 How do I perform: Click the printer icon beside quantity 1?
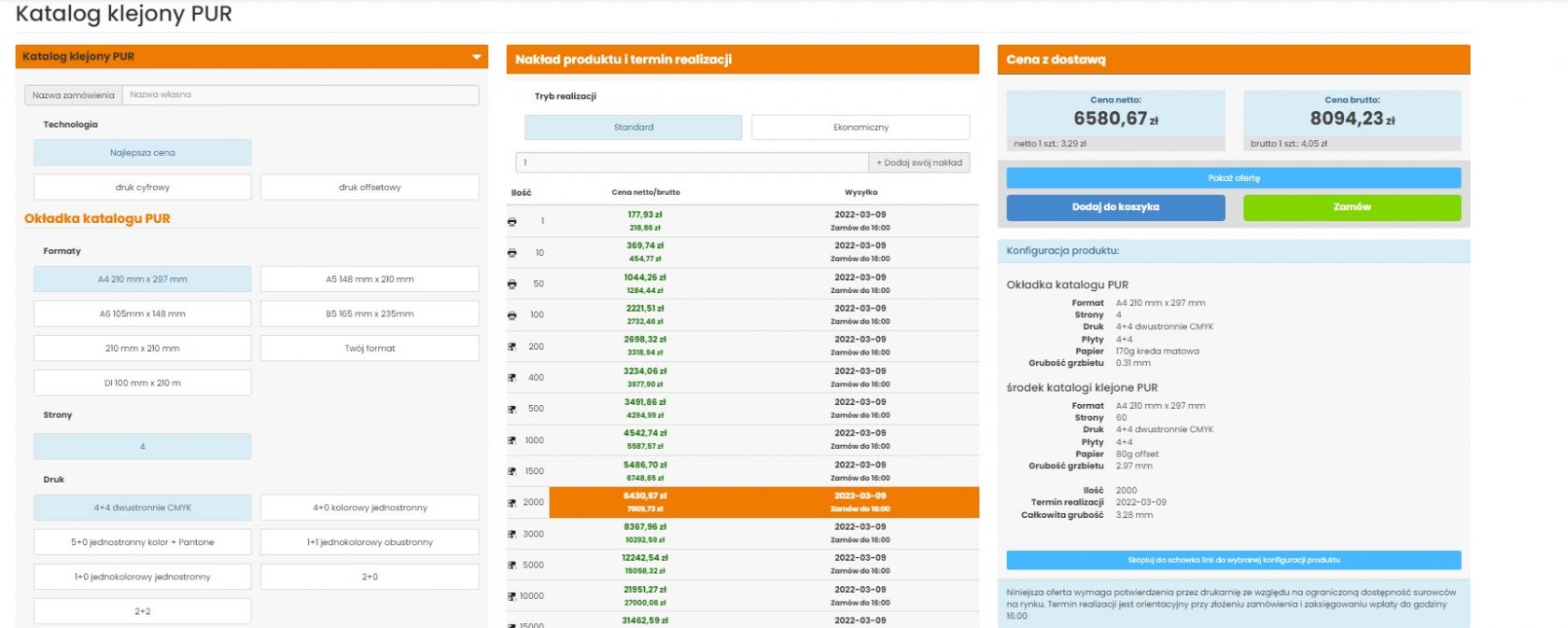pos(511,222)
